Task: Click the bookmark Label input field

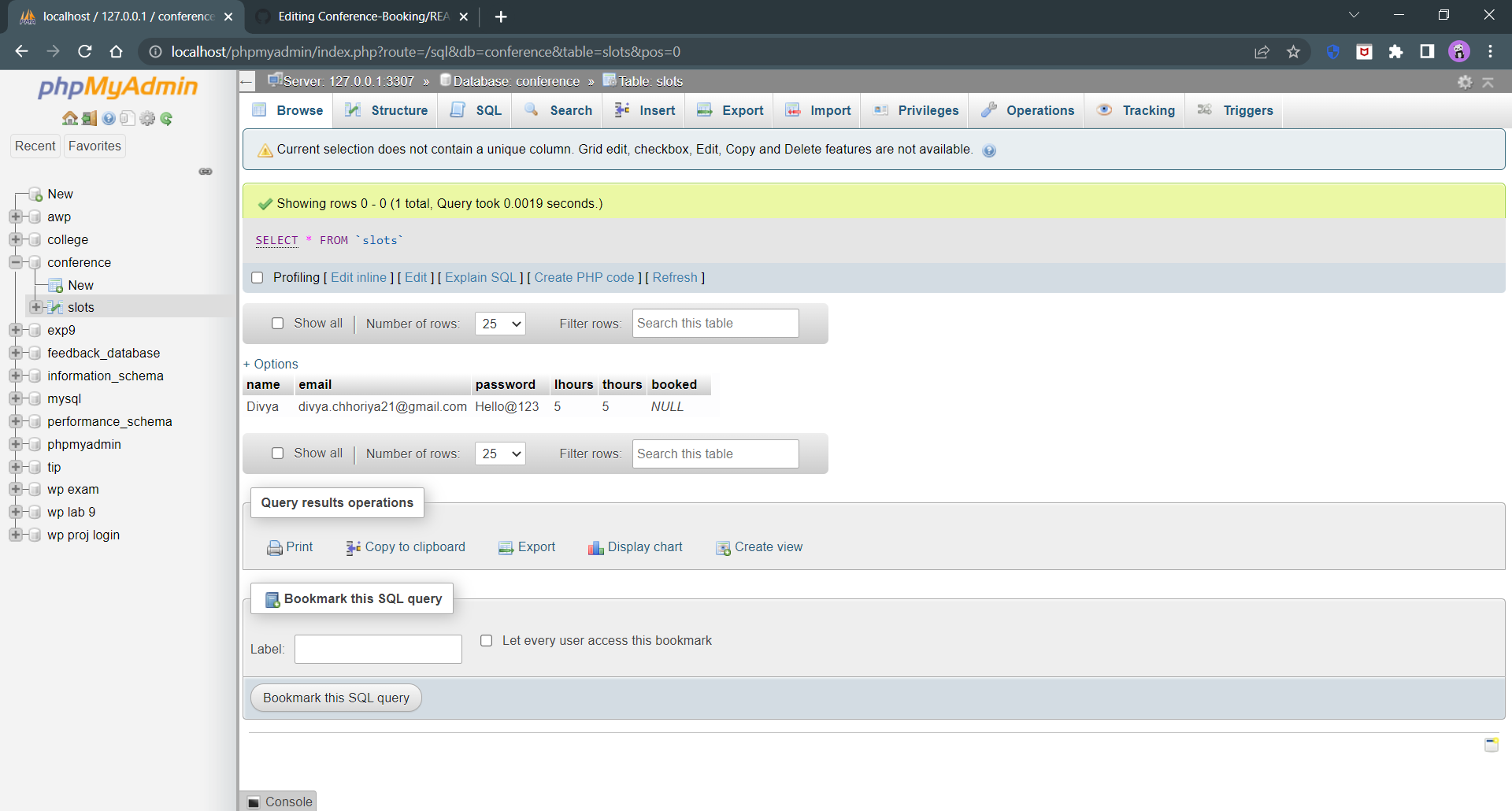Action: coord(378,649)
